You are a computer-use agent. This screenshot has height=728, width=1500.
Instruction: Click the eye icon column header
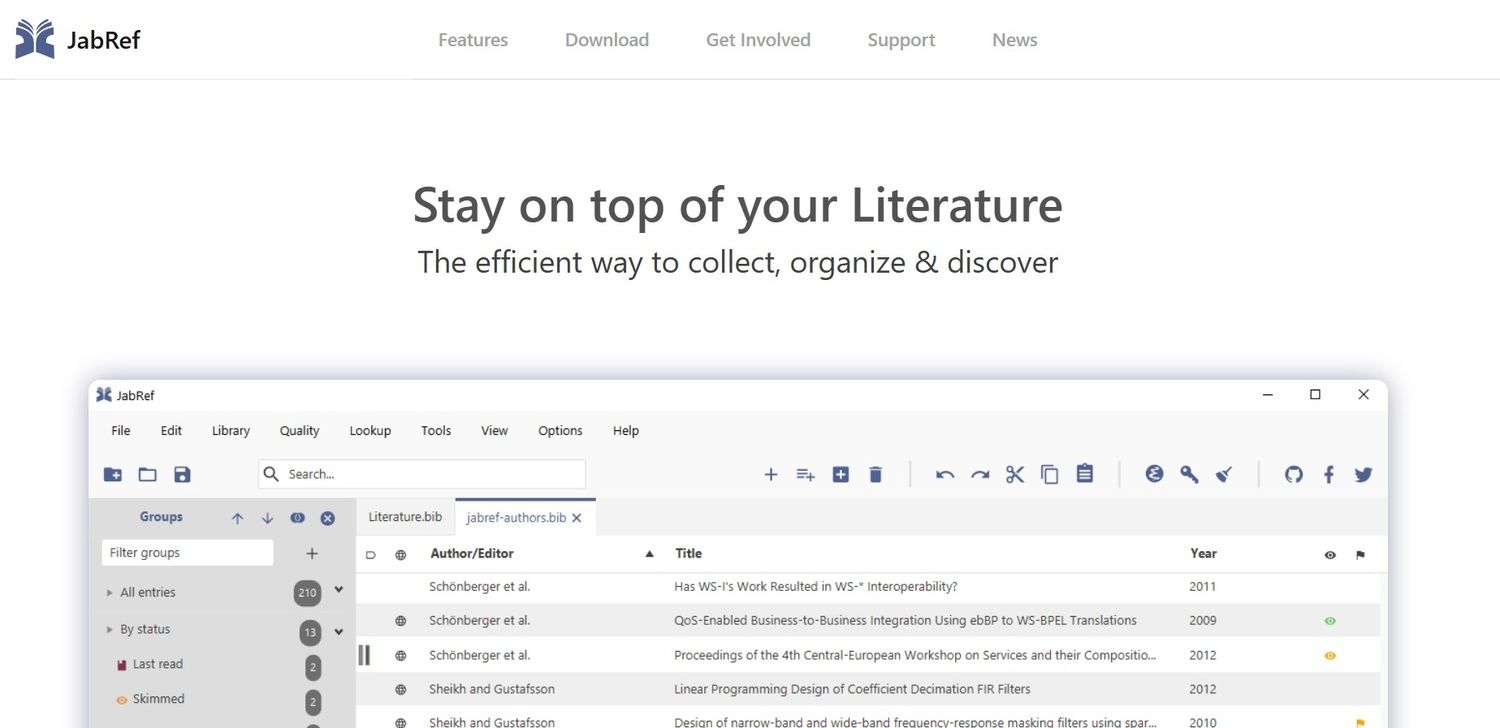[1330, 555]
